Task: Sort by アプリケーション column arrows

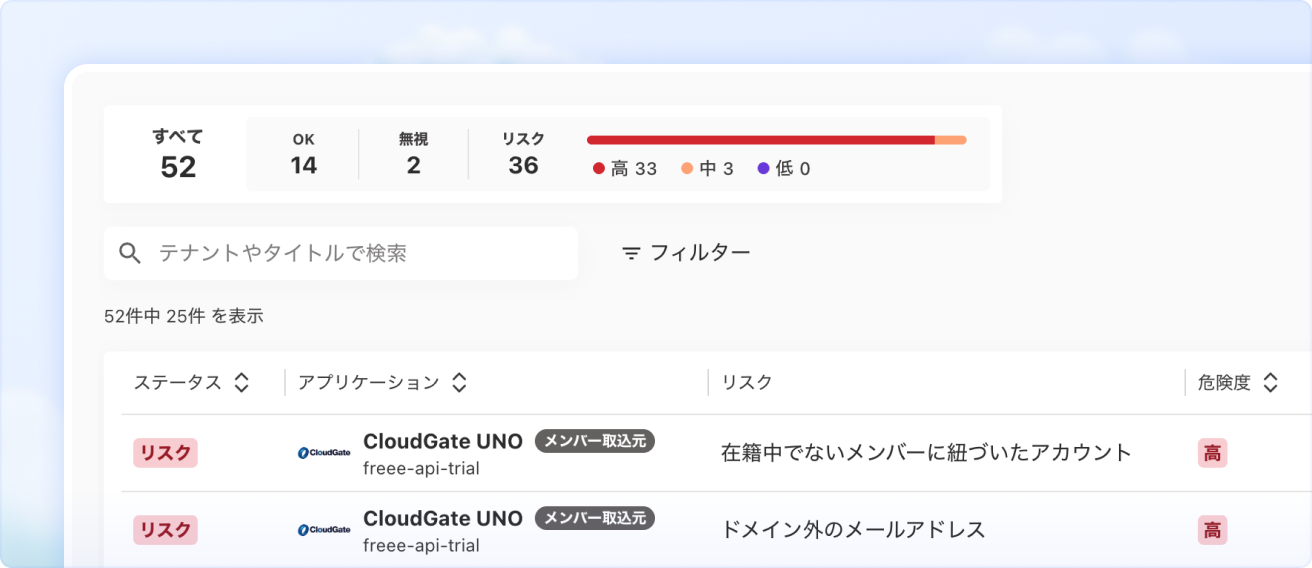Action: [459, 382]
